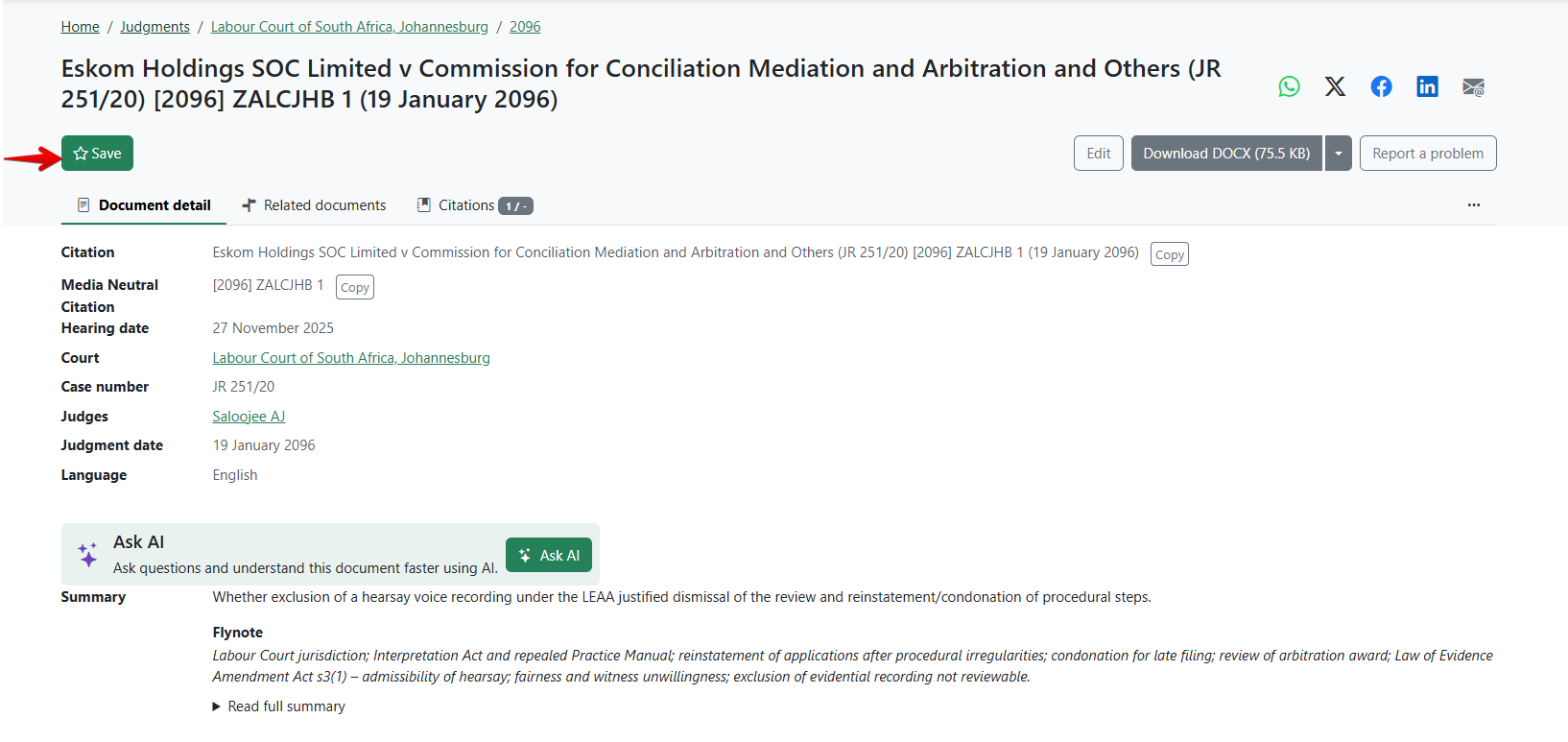Copy the Media Neutral Citation
Screen dimensions: 1568x742
click(x=355, y=287)
